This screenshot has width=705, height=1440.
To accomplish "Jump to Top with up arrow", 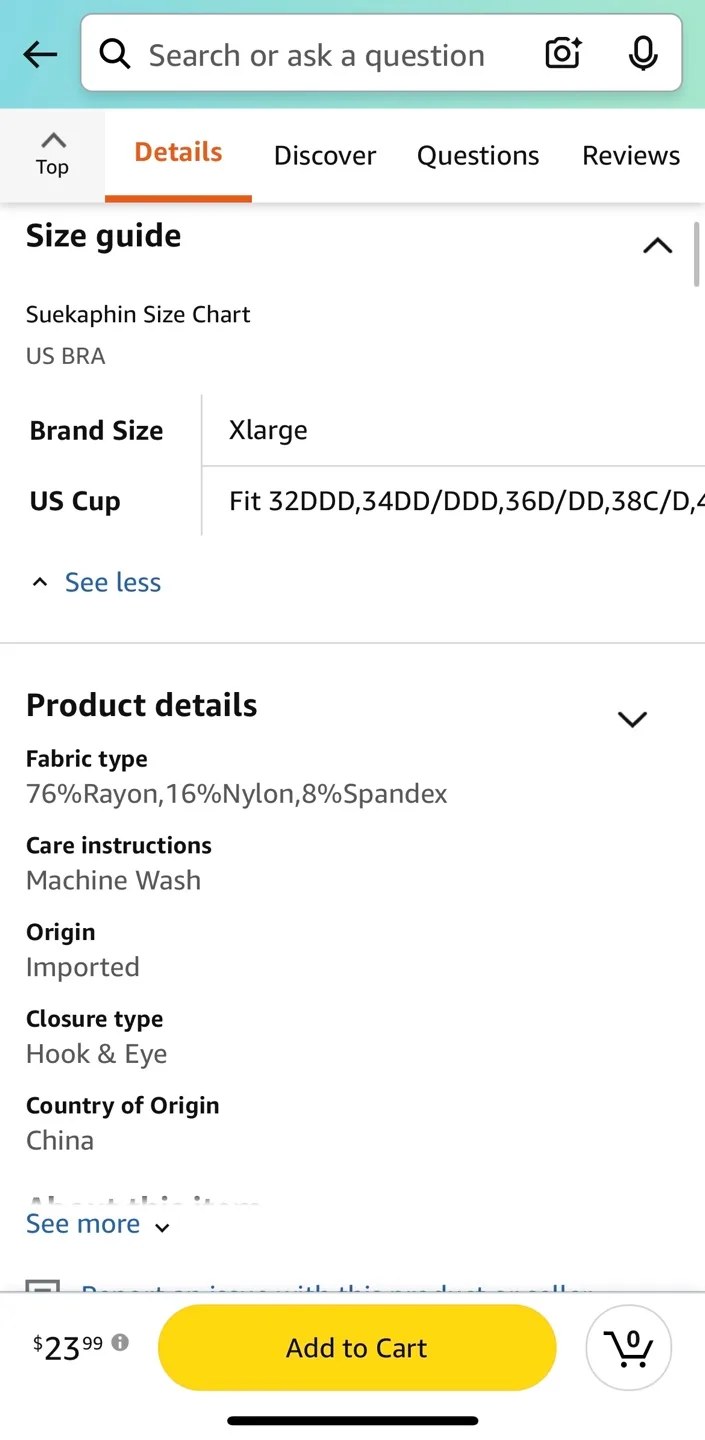I will coord(52,153).
